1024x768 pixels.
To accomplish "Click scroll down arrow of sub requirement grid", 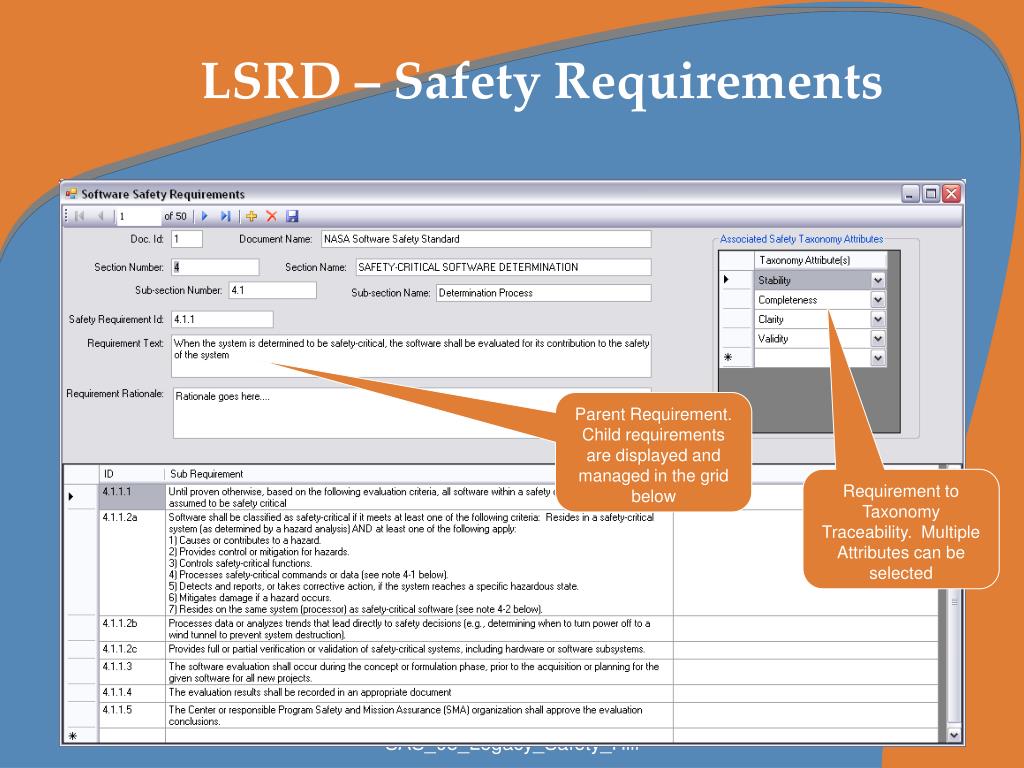I will (x=953, y=735).
